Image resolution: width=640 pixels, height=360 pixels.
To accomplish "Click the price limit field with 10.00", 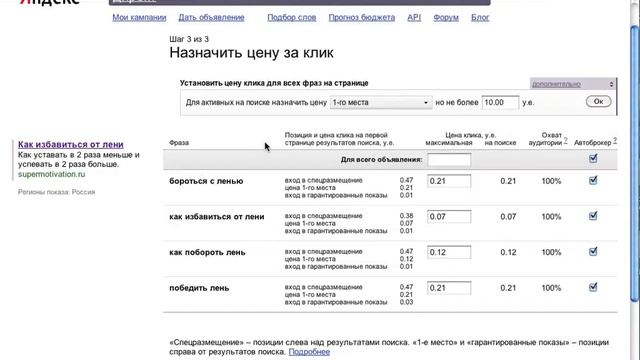I will 500,102.
